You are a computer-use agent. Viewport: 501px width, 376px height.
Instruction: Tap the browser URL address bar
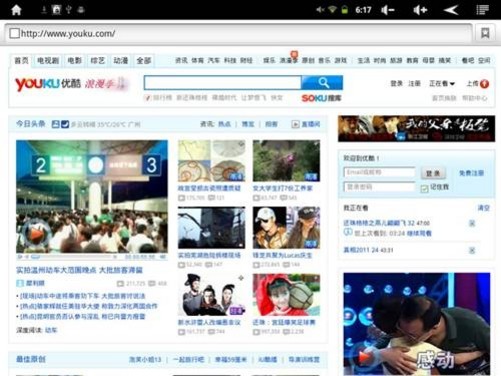[239, 33]
